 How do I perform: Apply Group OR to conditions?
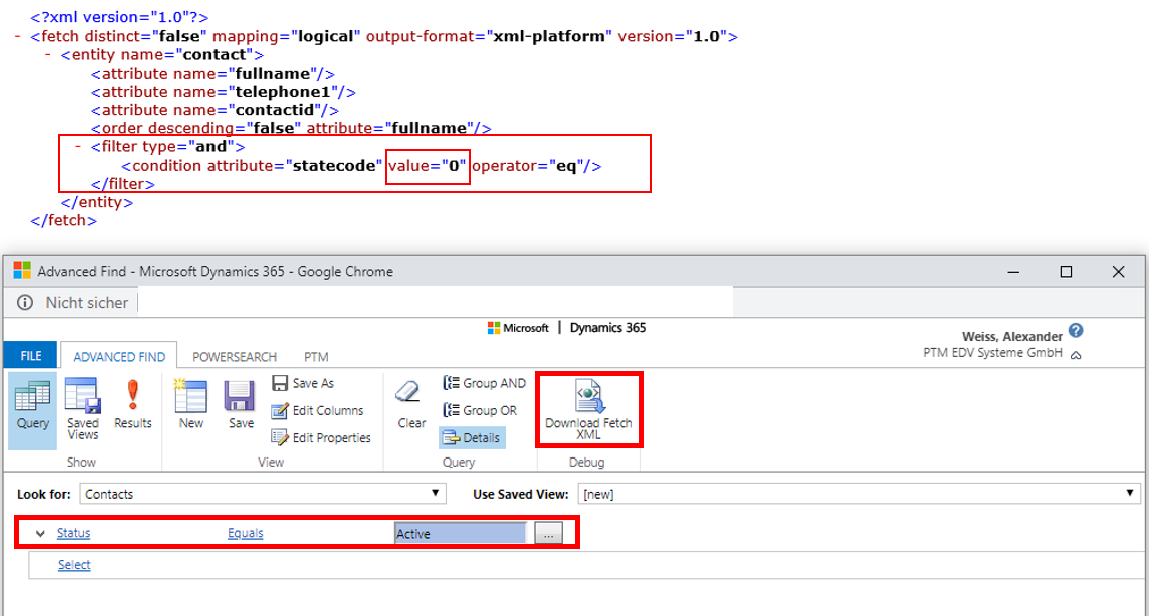(480, 411)
